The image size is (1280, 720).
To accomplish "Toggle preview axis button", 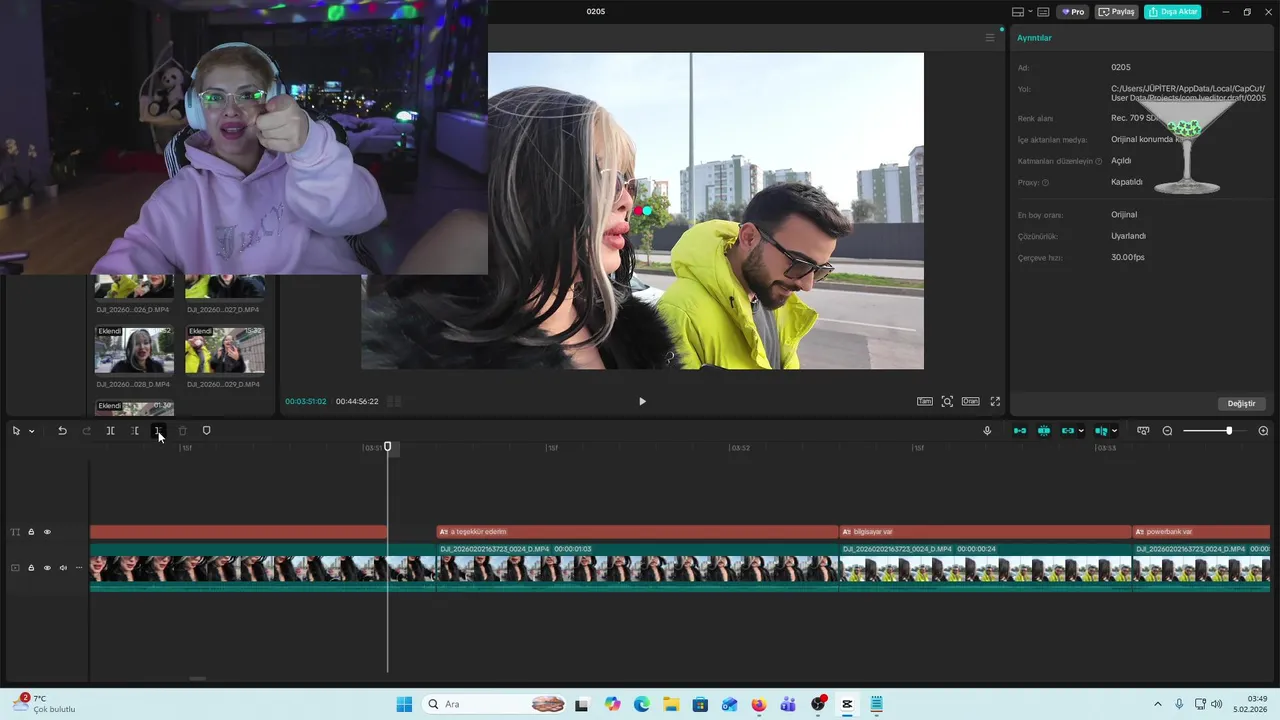I will click(x=1100, y=431).
